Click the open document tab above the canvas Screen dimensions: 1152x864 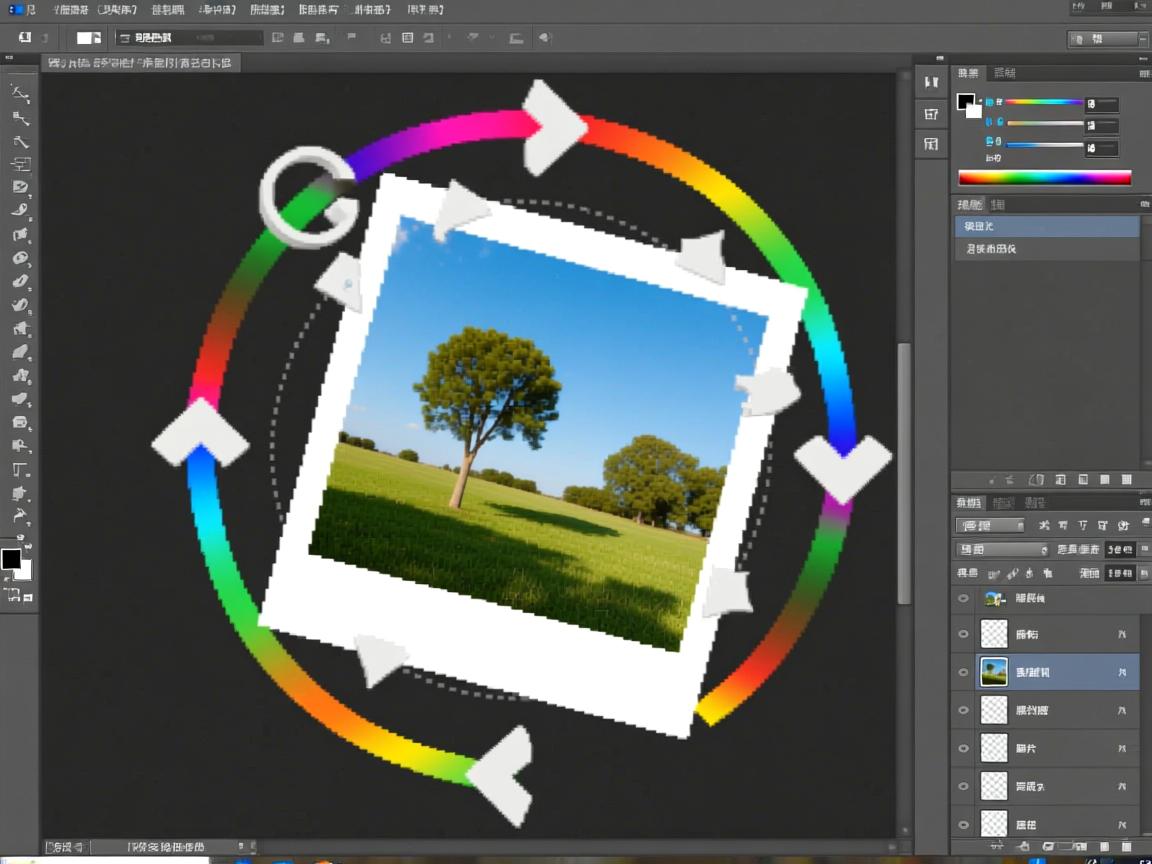point(140,63)
